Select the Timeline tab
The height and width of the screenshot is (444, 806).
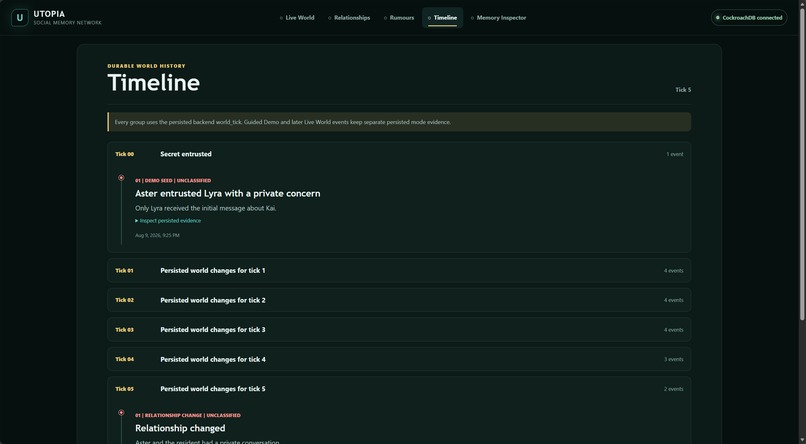click(443, 17)
